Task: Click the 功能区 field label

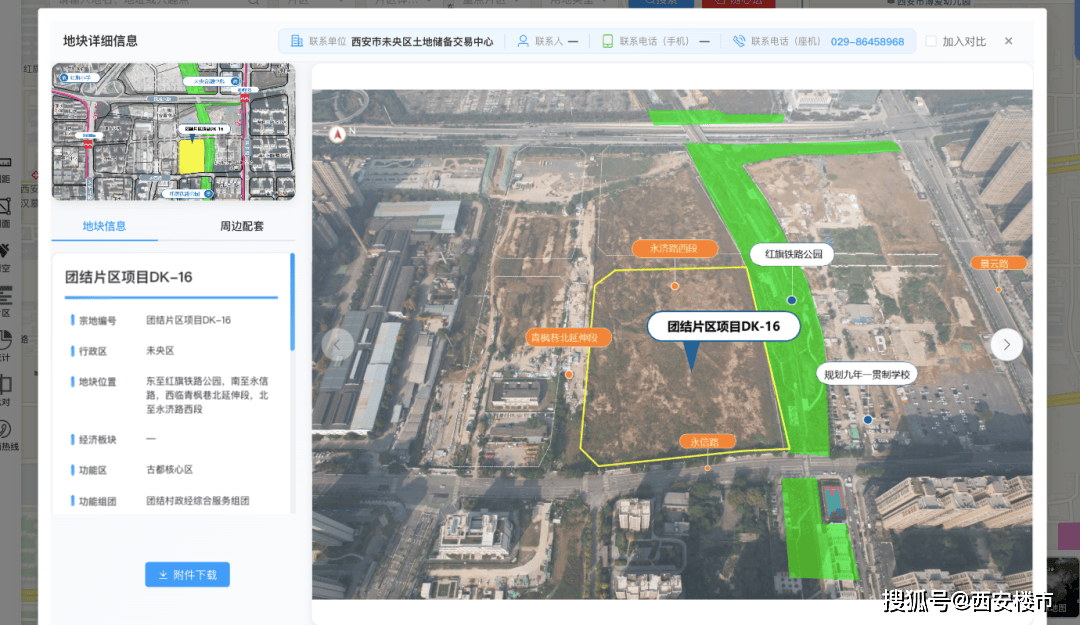Action: (x=93, y=470)
